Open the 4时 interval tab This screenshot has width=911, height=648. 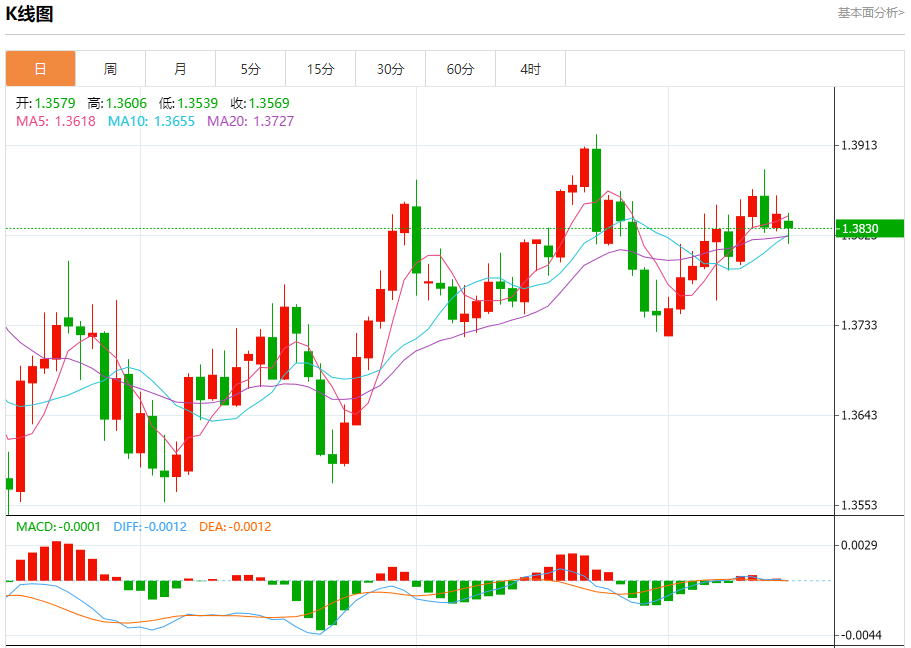coord(530,69)
